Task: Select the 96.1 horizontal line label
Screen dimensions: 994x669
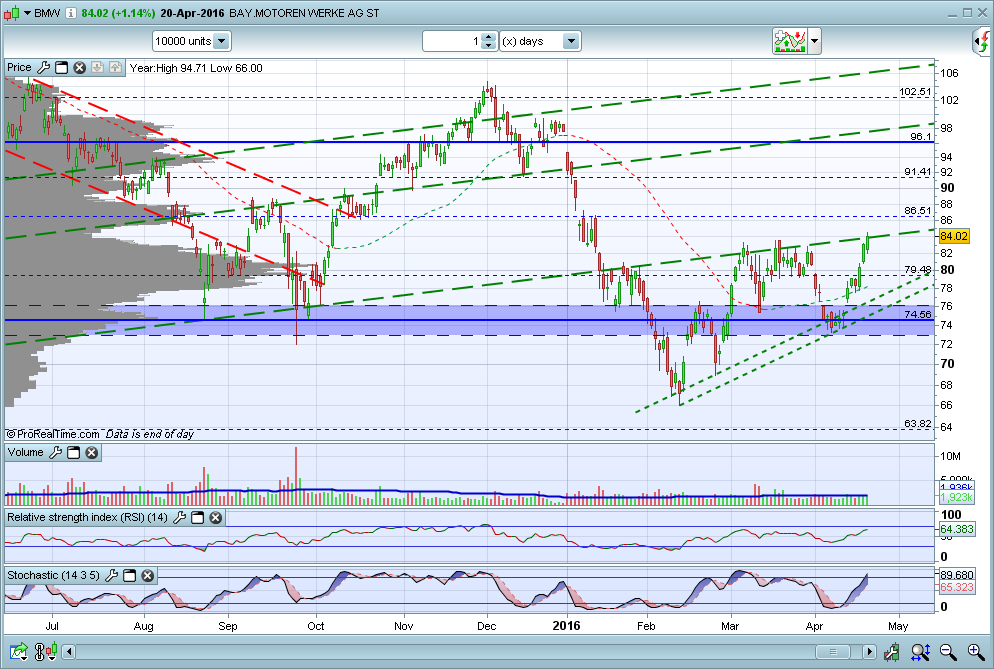Action: [920, 136]
